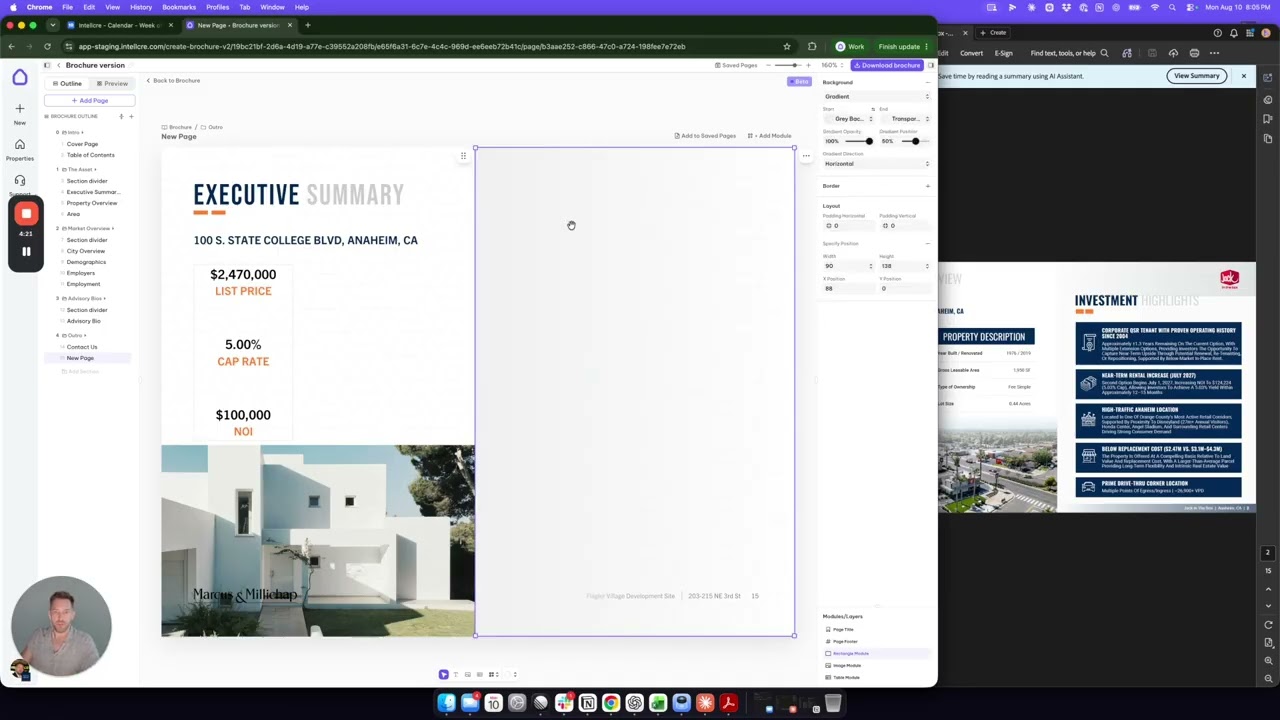Go back using arrow beside Brochure version
This screenshot has width=1280, height=720.
tap(58, 65)
